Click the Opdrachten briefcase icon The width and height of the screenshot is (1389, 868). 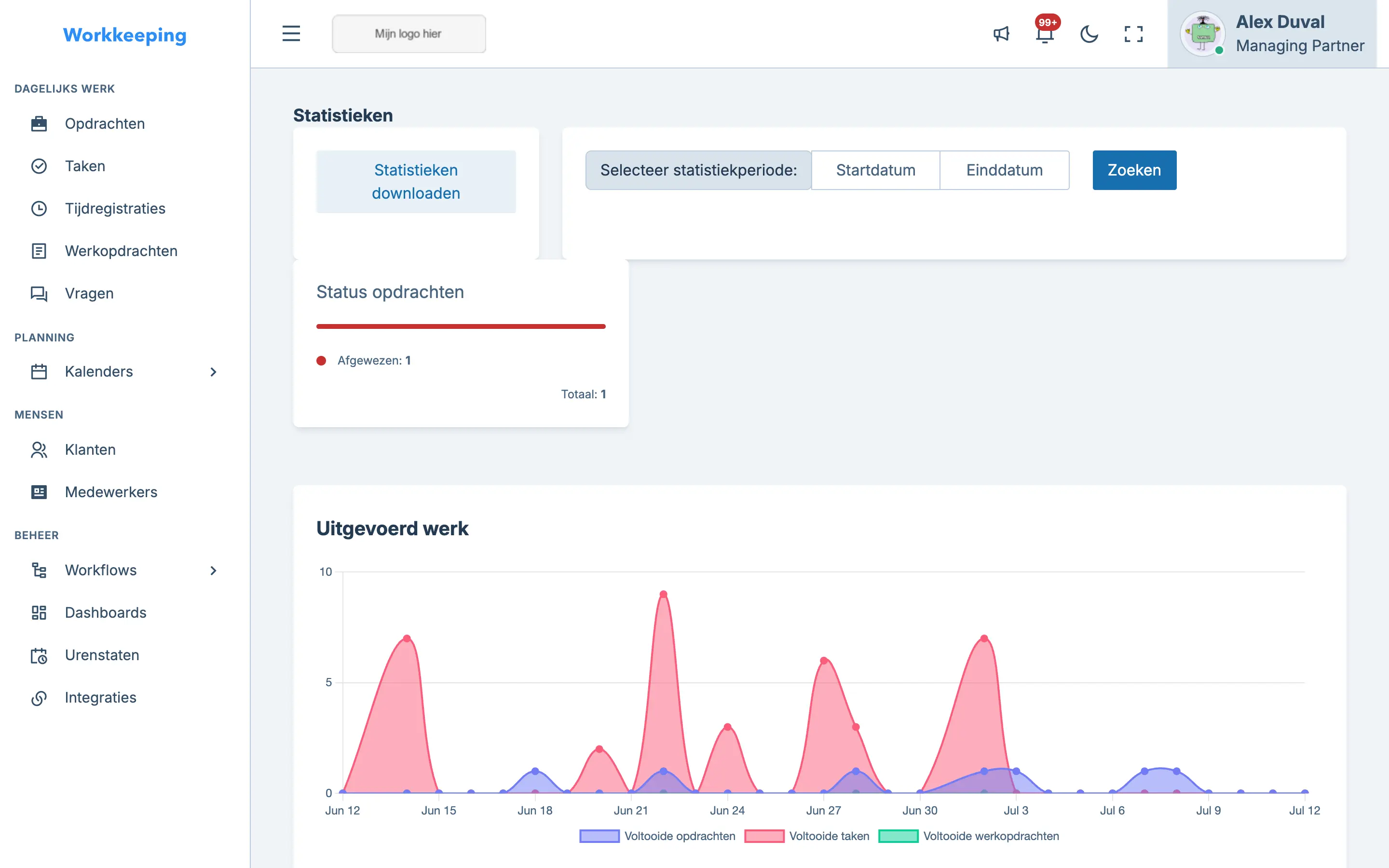coord(39,123)
